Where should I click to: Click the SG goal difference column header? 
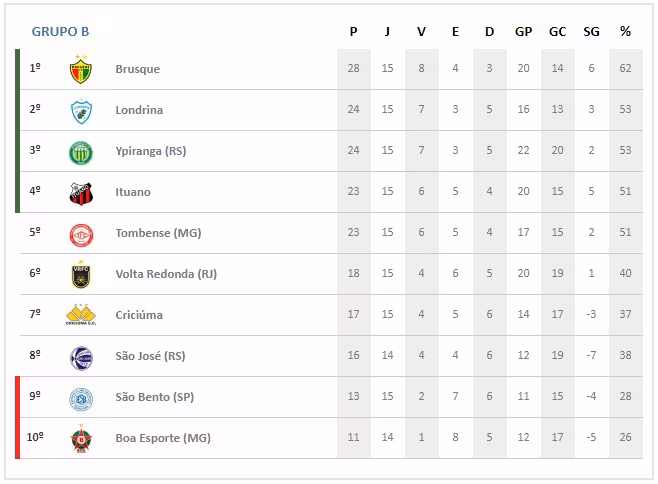[x=591, y=31]
